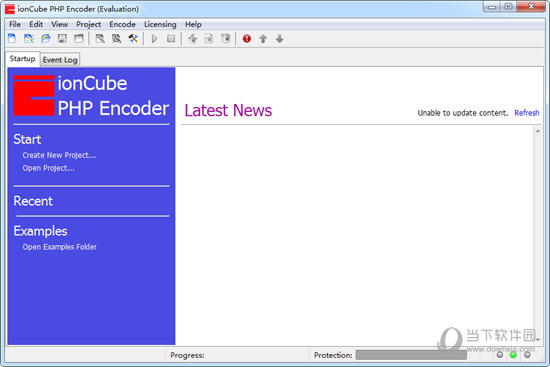Click the ionCube red logo in sidebar
This screenshot has height=367, width=550.
click(34, 95)
